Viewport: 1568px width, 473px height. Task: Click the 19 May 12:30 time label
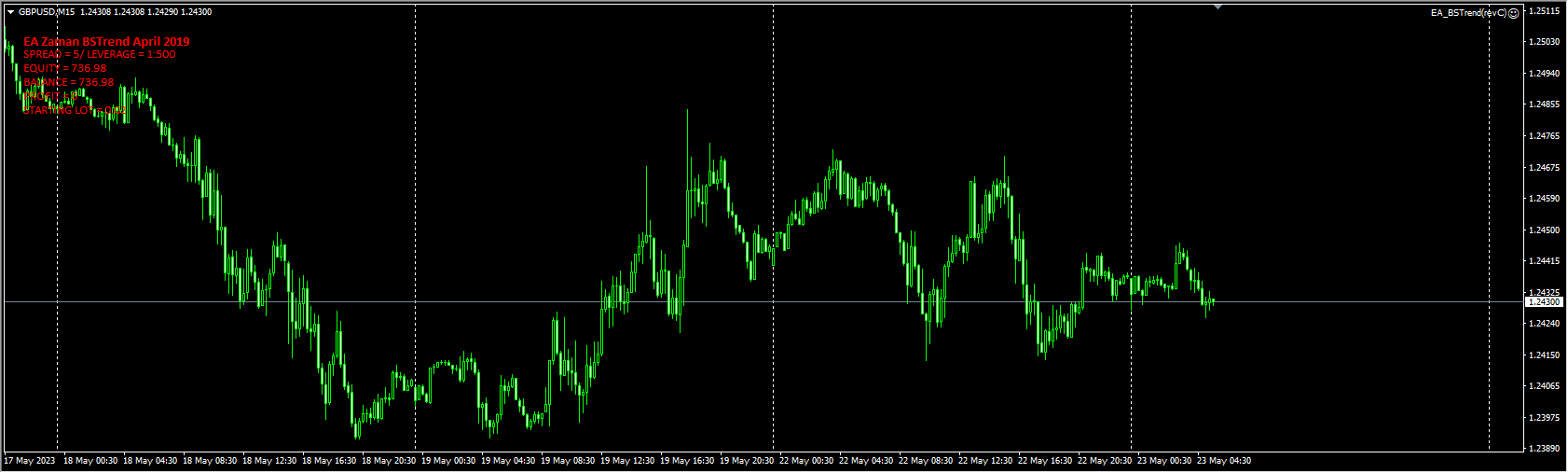[627, 461]
